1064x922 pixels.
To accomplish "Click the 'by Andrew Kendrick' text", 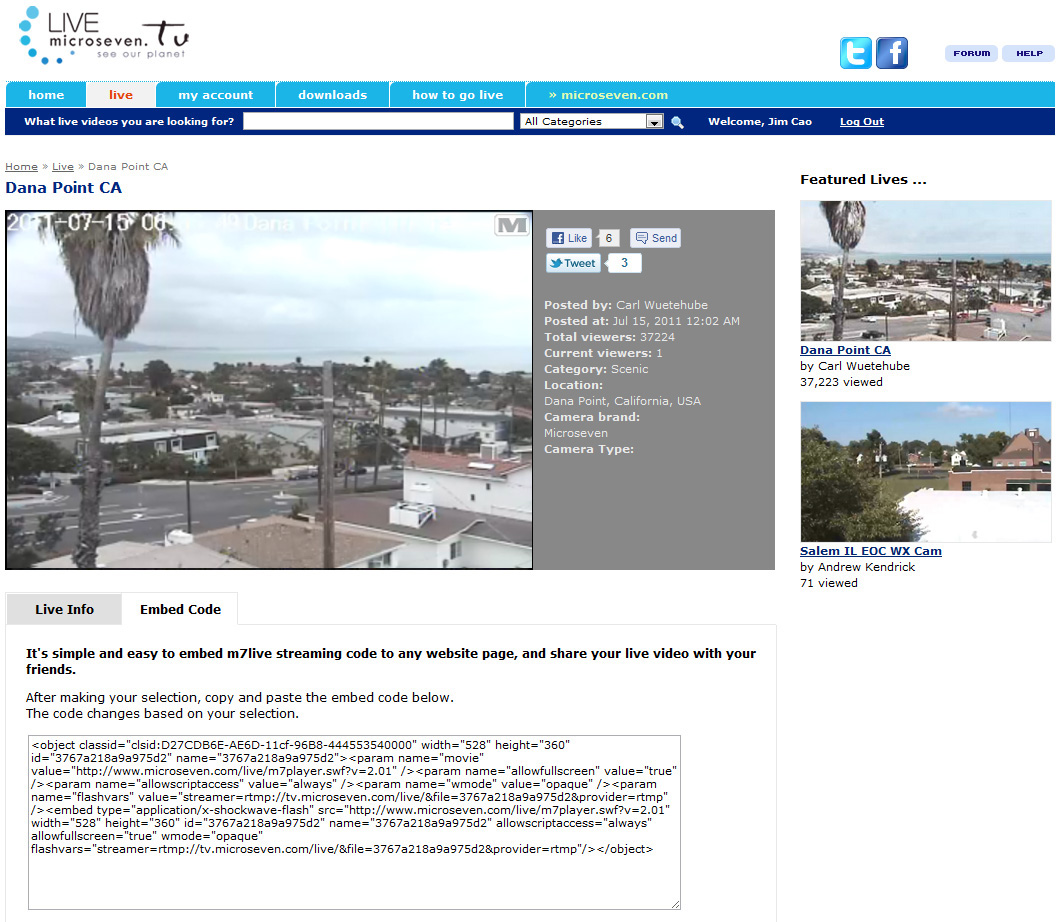I will (x=857, y=567).
